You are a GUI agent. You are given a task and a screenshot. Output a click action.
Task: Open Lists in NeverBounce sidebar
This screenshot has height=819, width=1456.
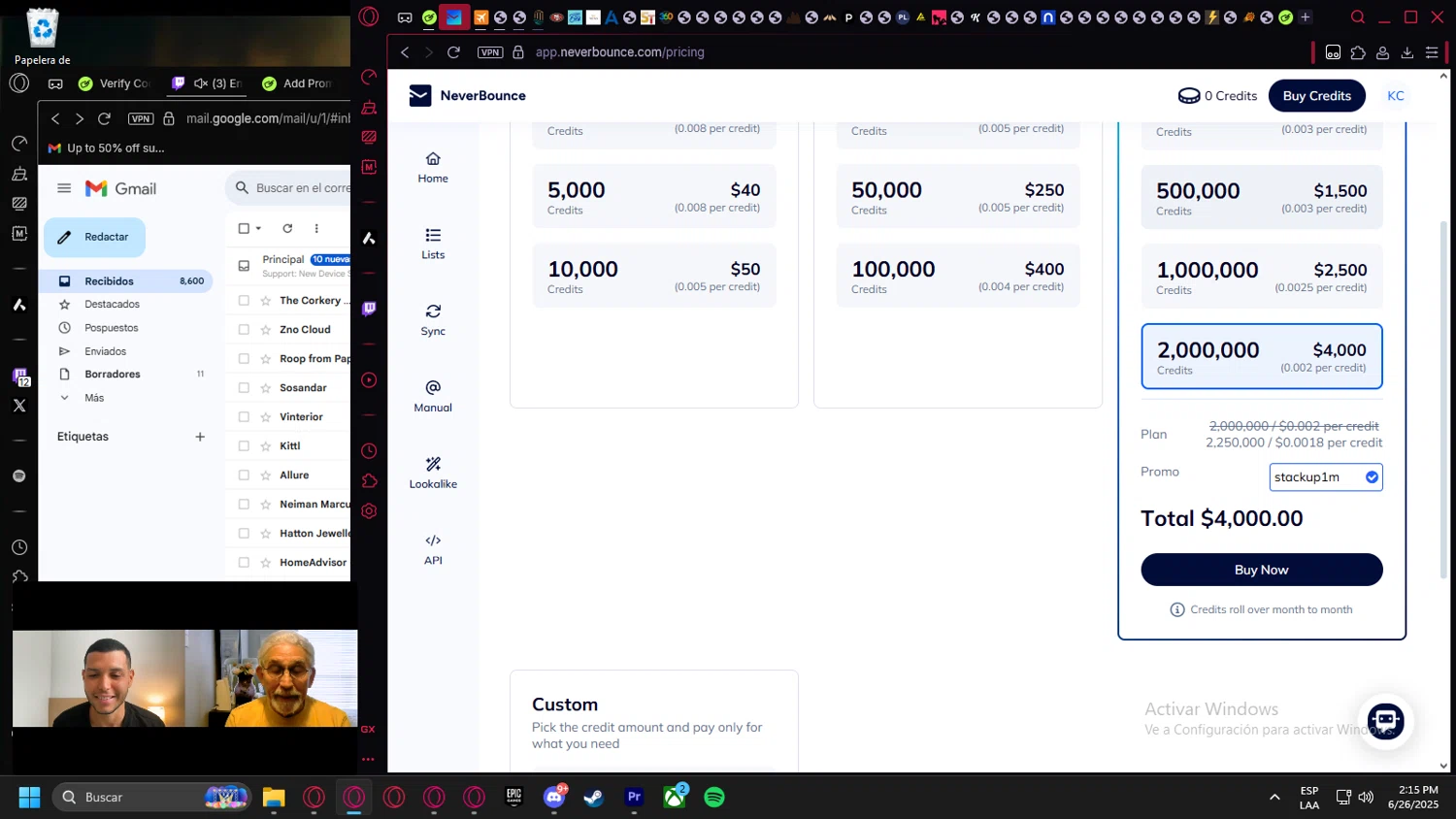[433, 244]
